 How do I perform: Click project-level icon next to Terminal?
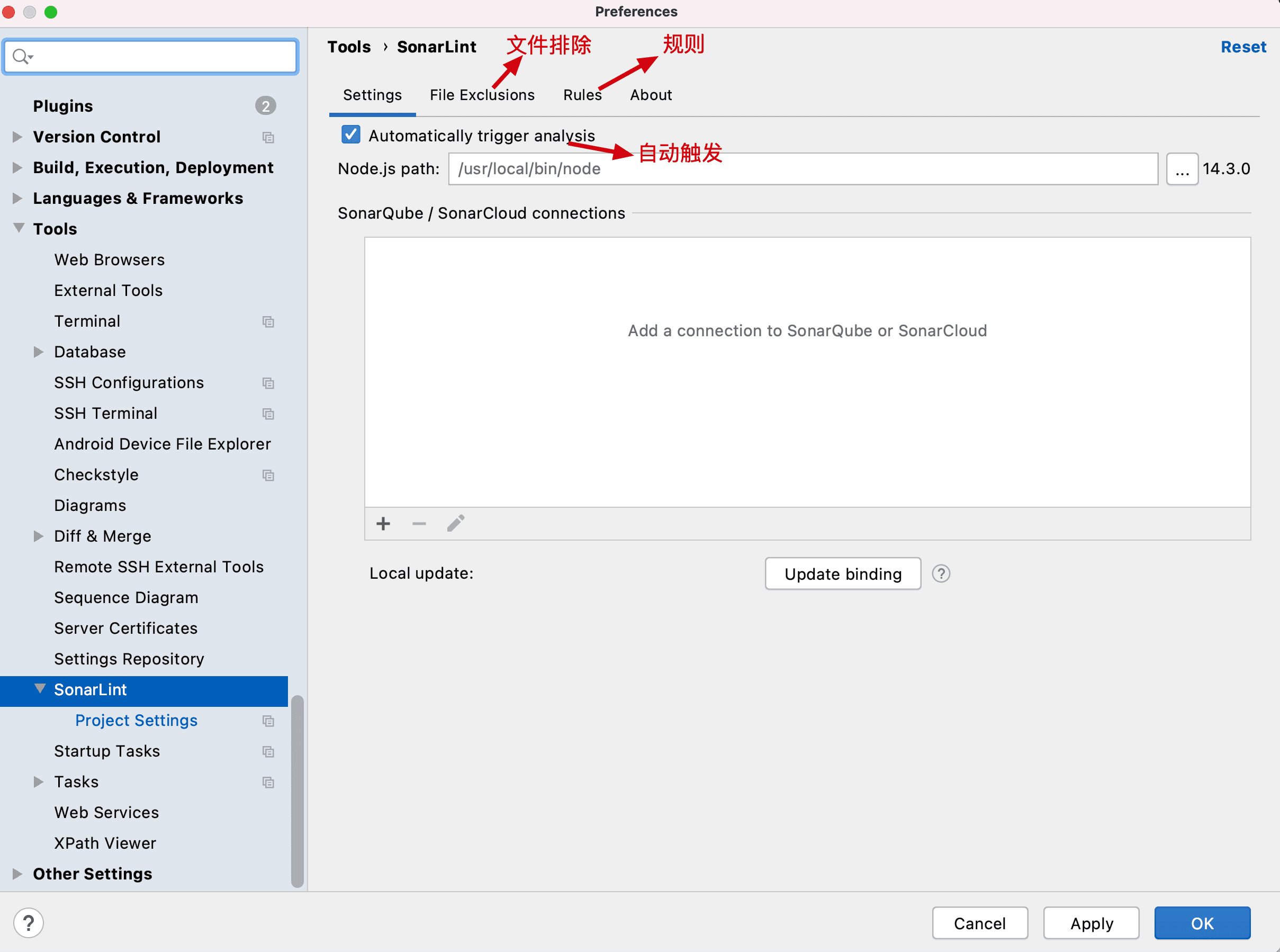(268, 321)
